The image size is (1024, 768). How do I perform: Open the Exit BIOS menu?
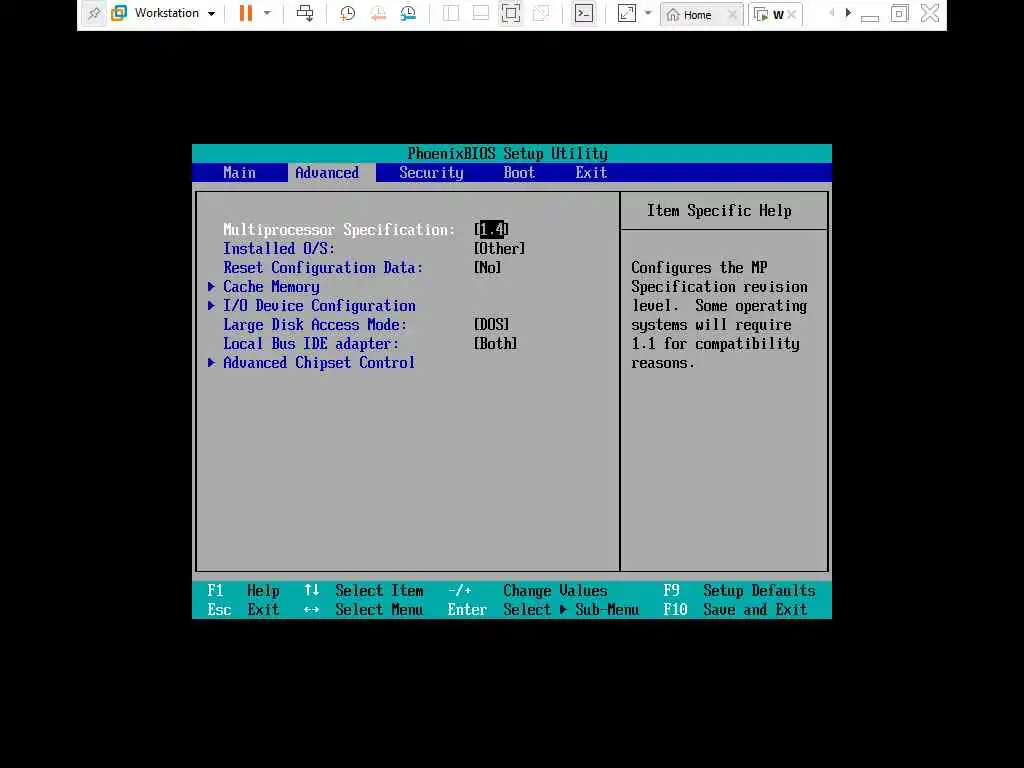591,172
